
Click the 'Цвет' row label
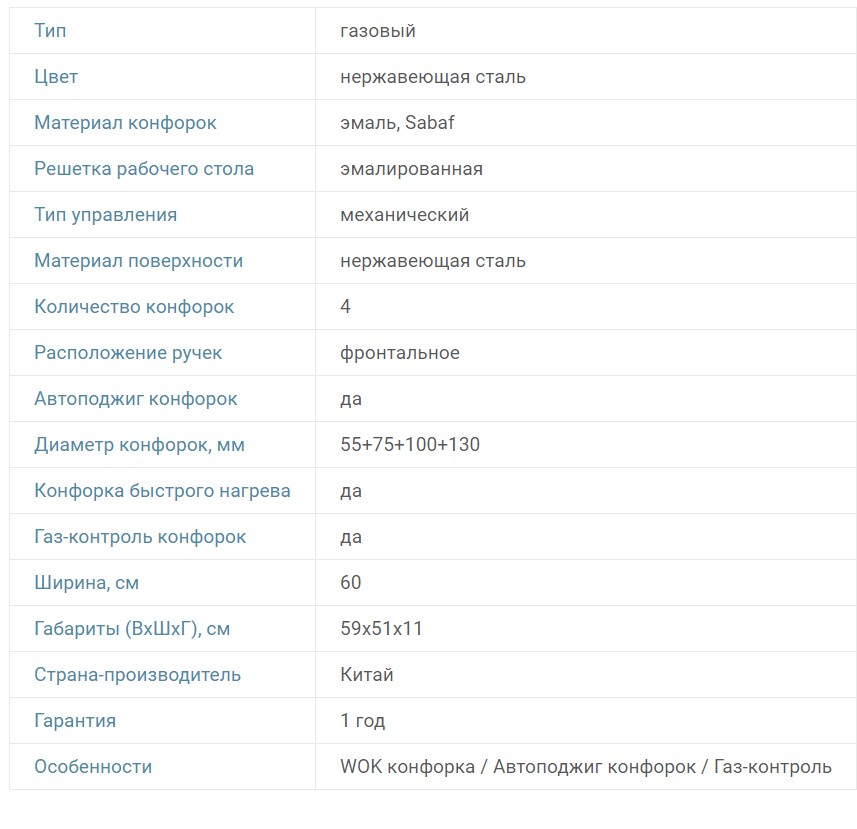tap(56, 77)
